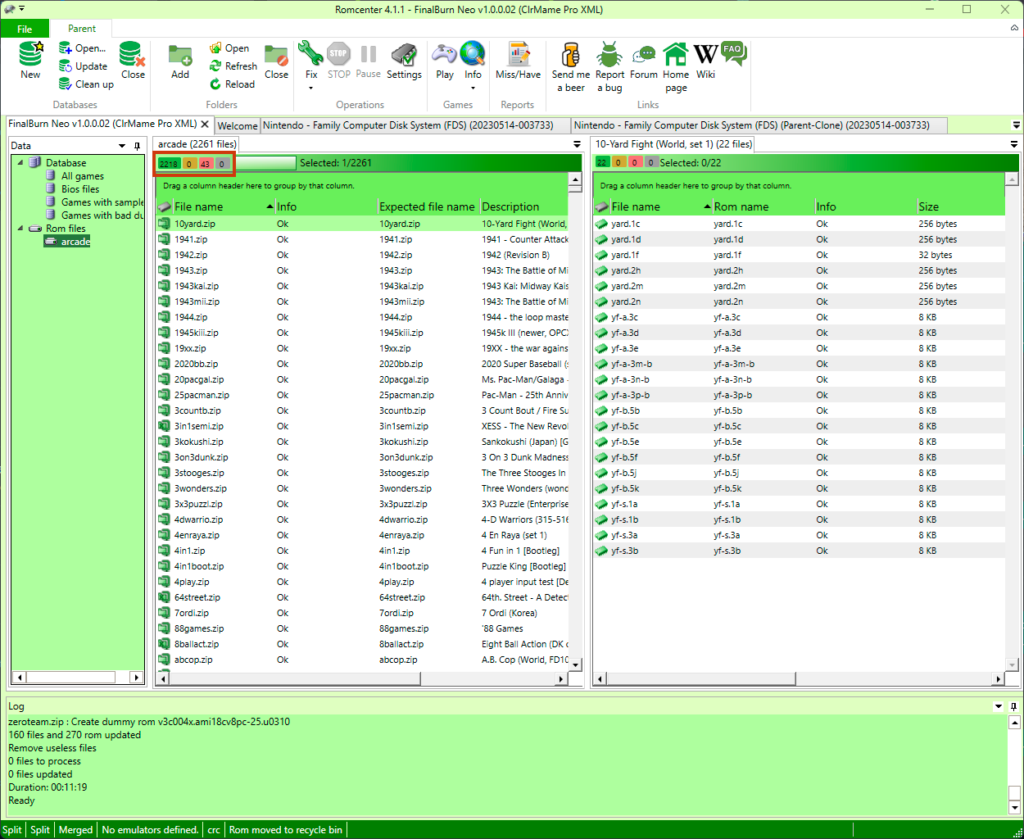This screenshot has height=839, width=1024.
Task: Toggle the Log panel pin
Action: pyautogui.click(x=1014, y=706)
